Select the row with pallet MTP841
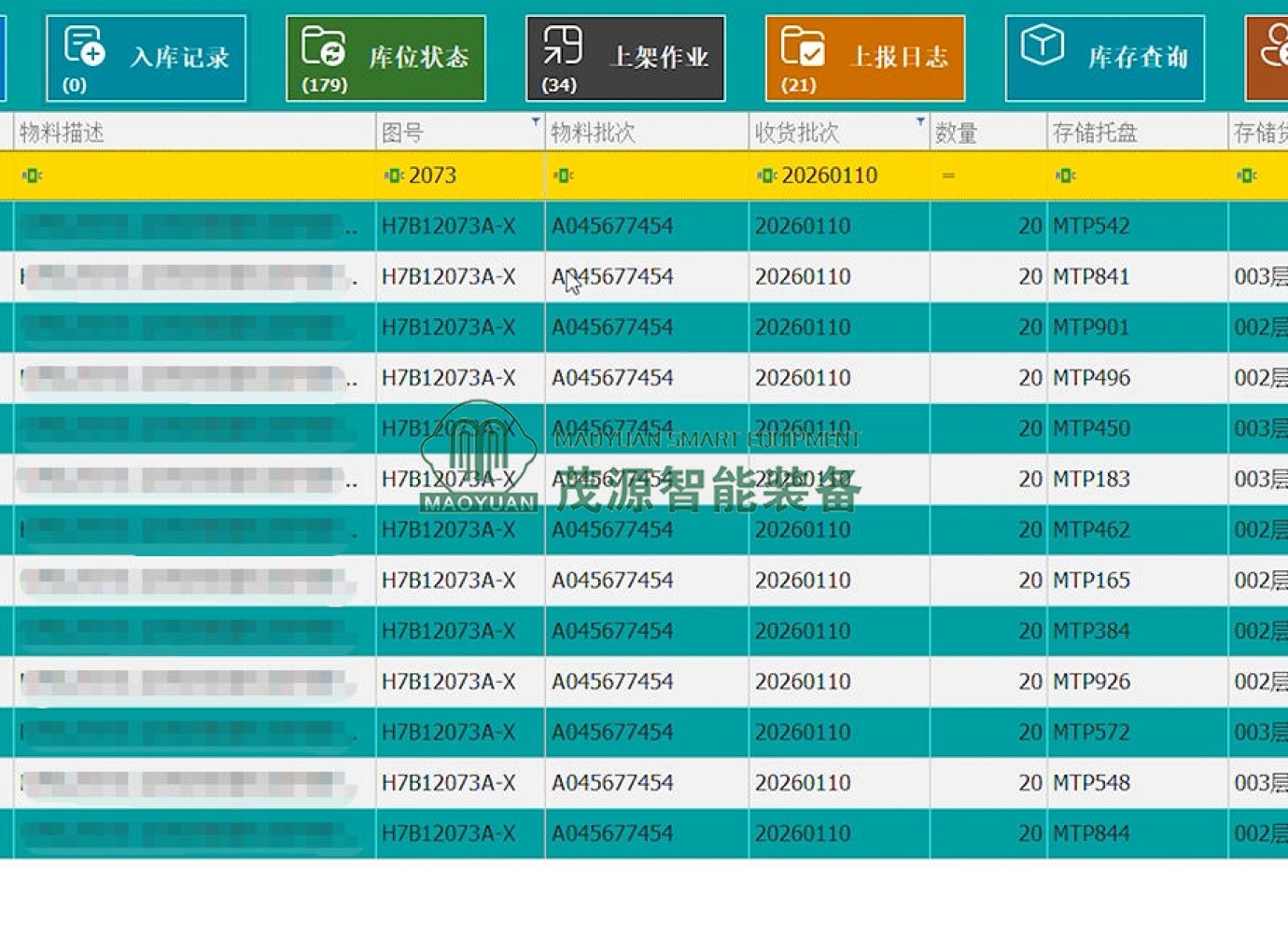 pos(1090,276)
